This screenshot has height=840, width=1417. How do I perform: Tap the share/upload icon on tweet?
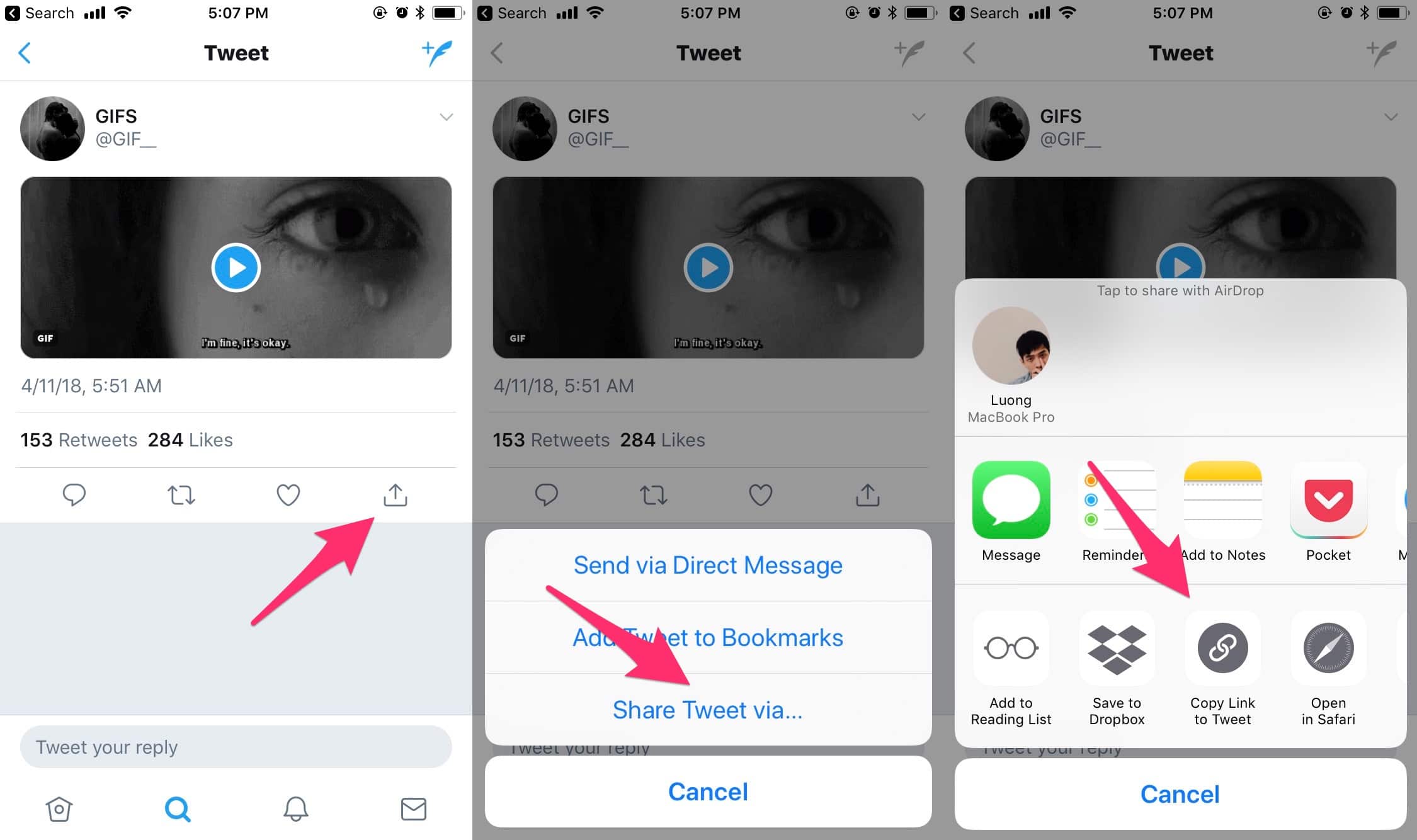click(395, 494)
